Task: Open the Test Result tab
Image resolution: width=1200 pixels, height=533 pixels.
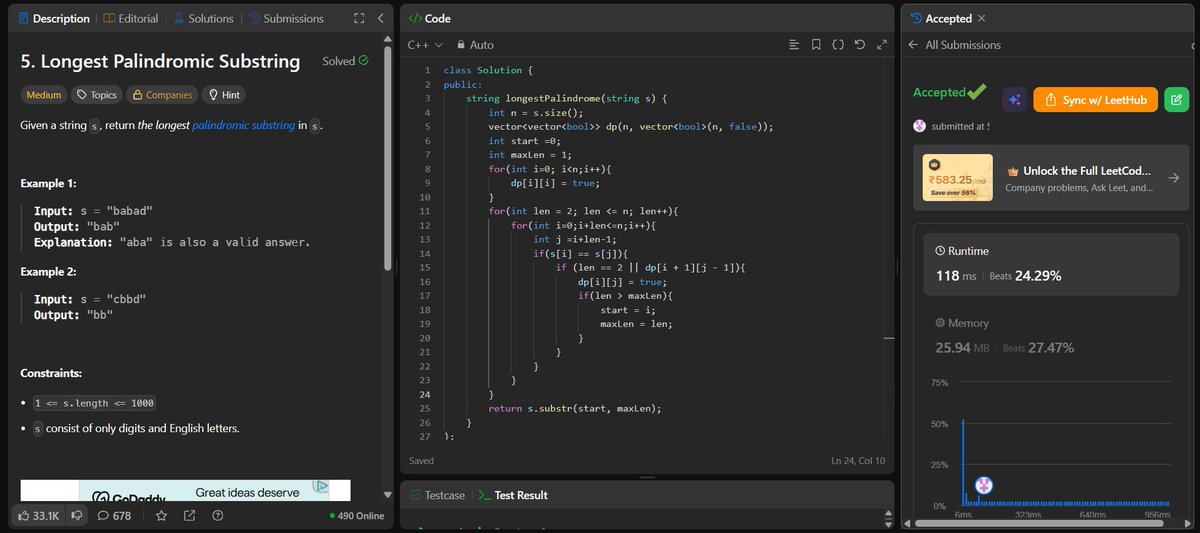Action: point(512,495)
